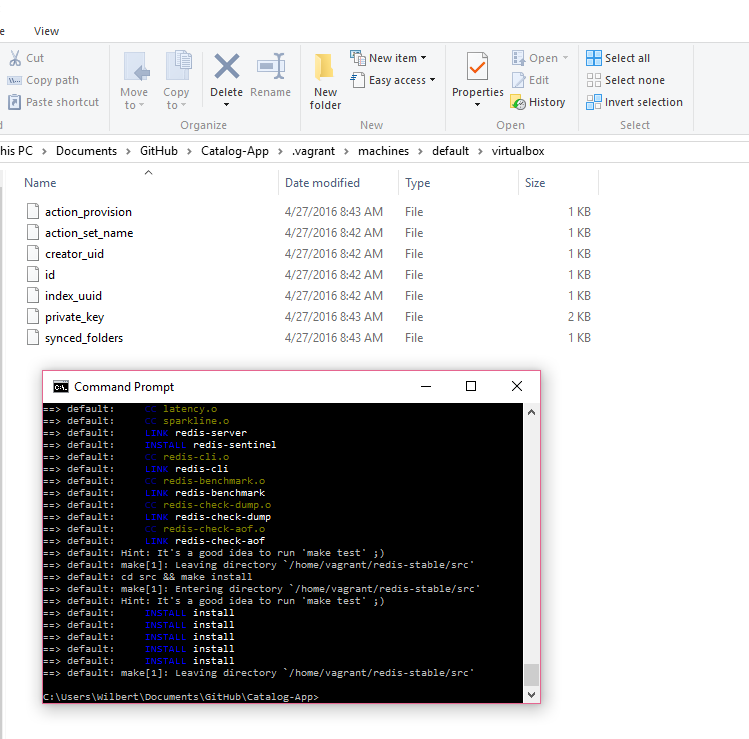Click the action_provision file icon
This screenshot has width=749, height=739.
(x=33, y=211)
